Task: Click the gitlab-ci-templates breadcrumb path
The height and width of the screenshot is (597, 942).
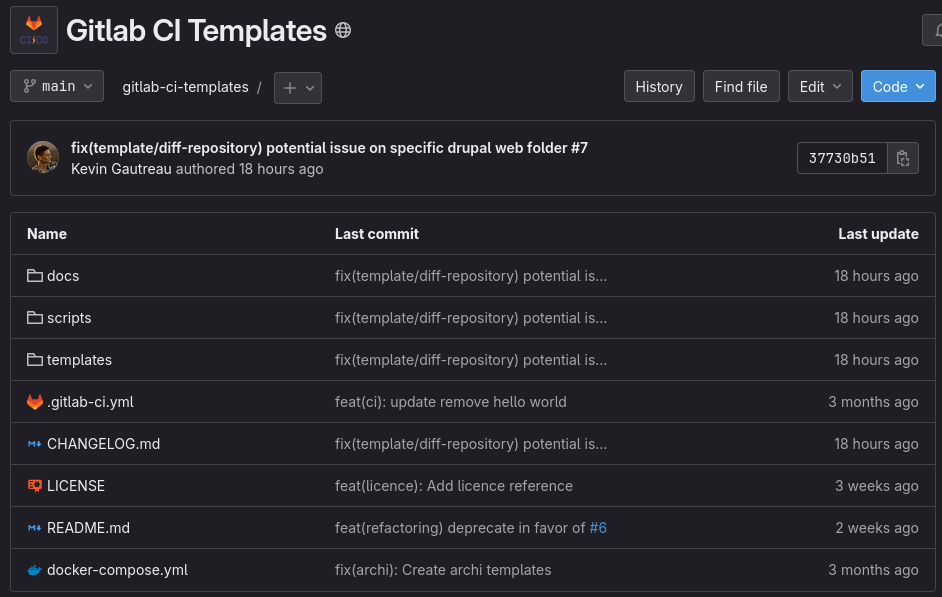Action: pos(185,87)
